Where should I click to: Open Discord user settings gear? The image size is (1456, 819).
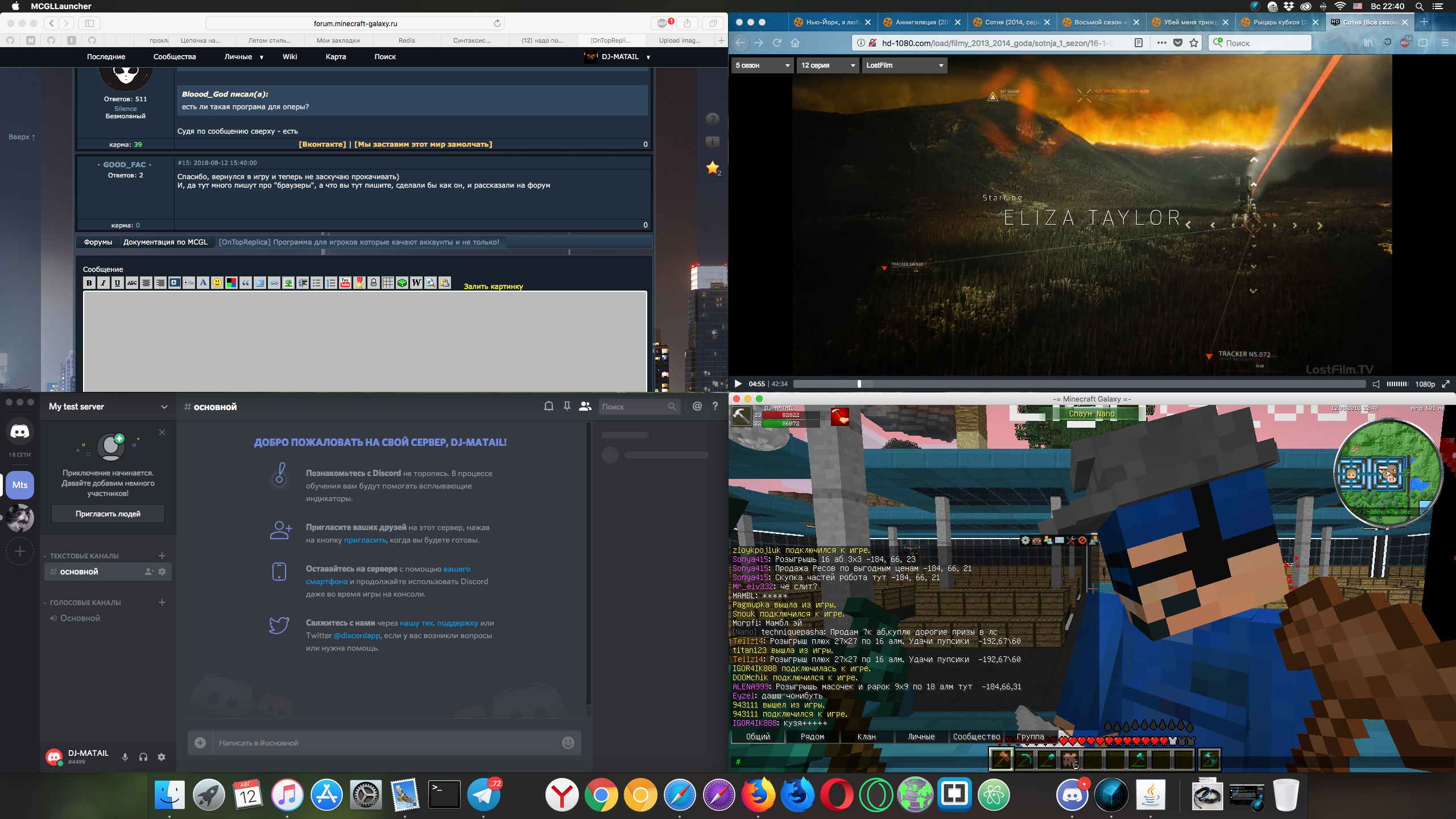pyautogui.click(x=162, y=757)
